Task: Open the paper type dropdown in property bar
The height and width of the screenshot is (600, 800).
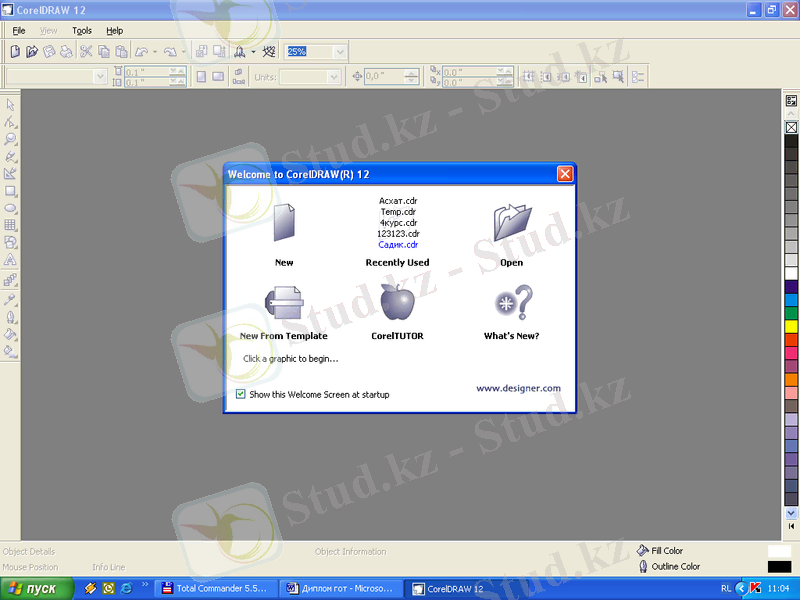Action: (x=100, y=77)
